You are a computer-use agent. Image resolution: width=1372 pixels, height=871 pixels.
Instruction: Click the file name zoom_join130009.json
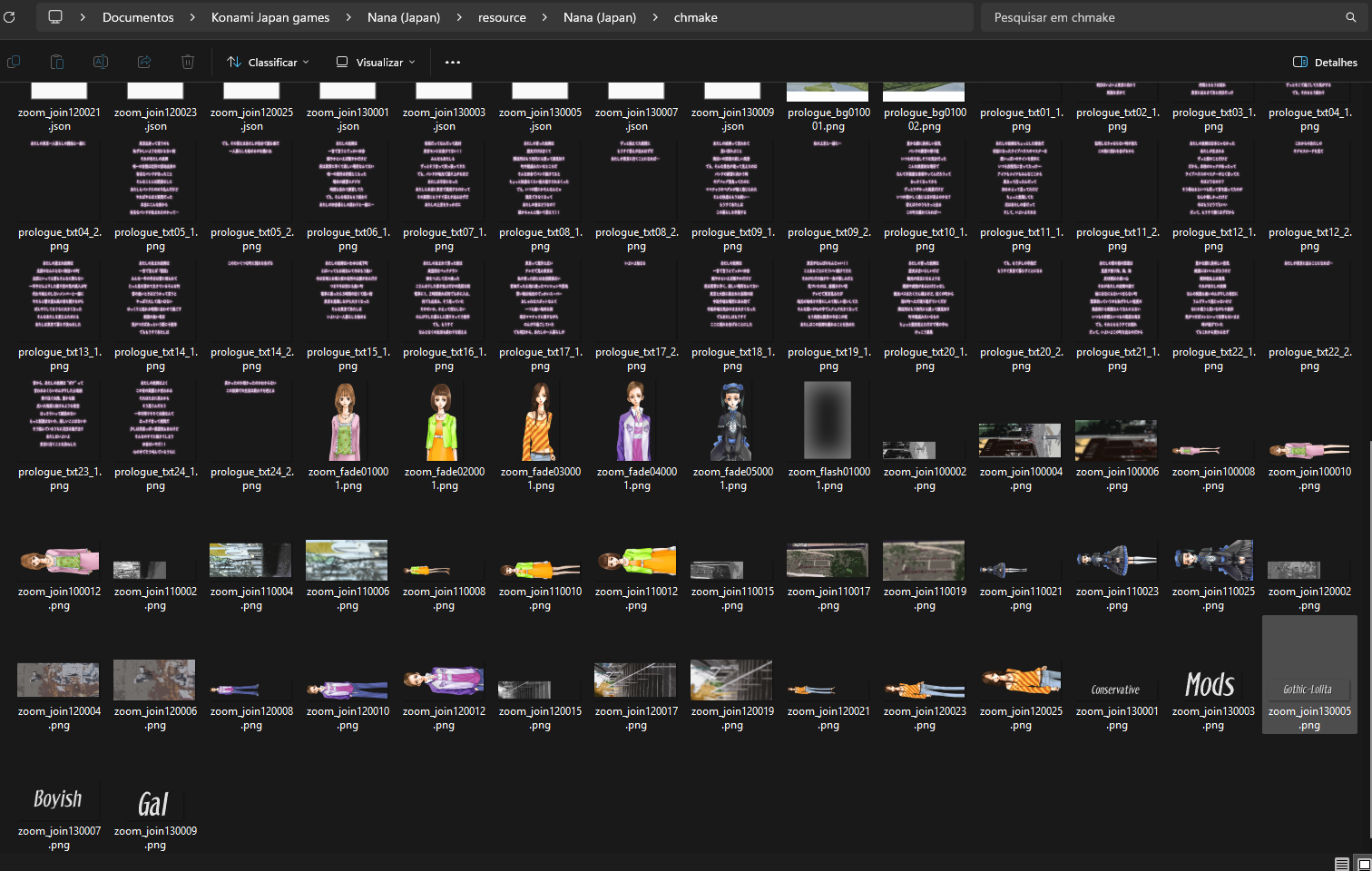(732, 120)
